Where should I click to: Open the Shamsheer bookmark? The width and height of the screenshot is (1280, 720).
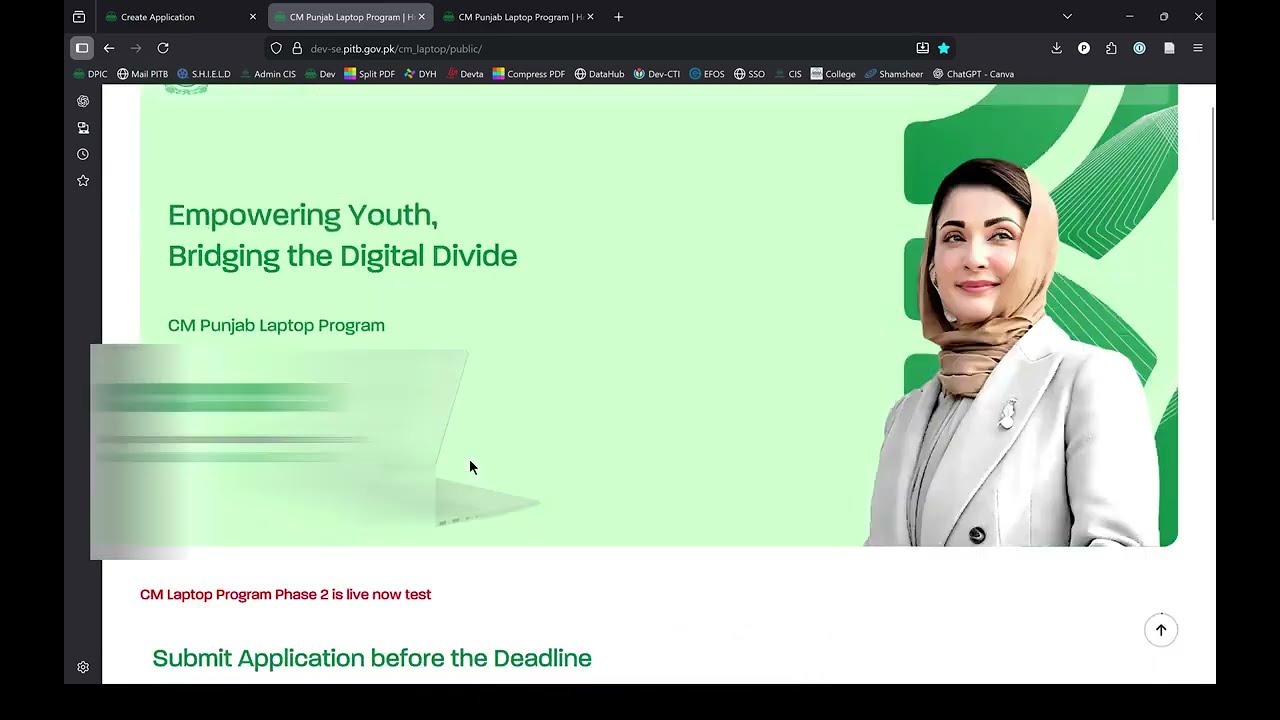[x=894, y=74]
